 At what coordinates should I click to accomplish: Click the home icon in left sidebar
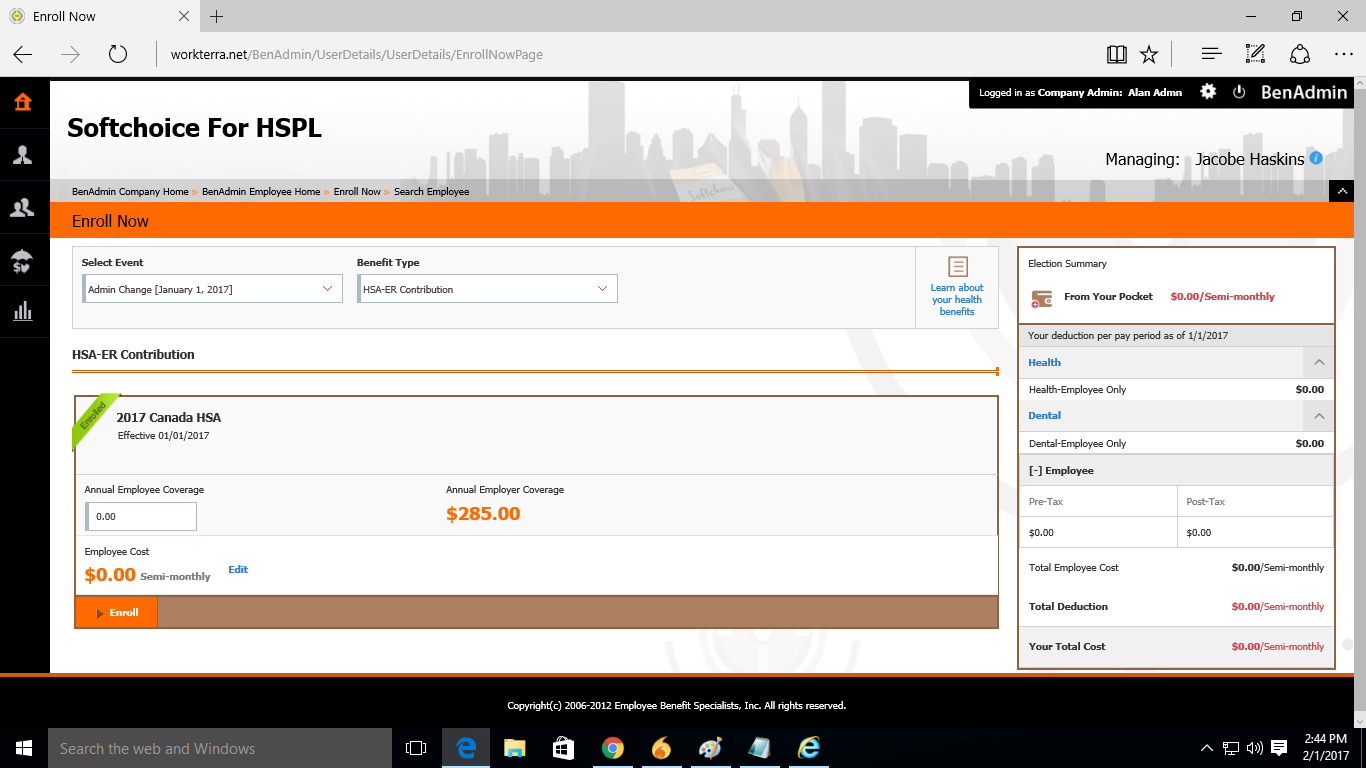(22, 102)
